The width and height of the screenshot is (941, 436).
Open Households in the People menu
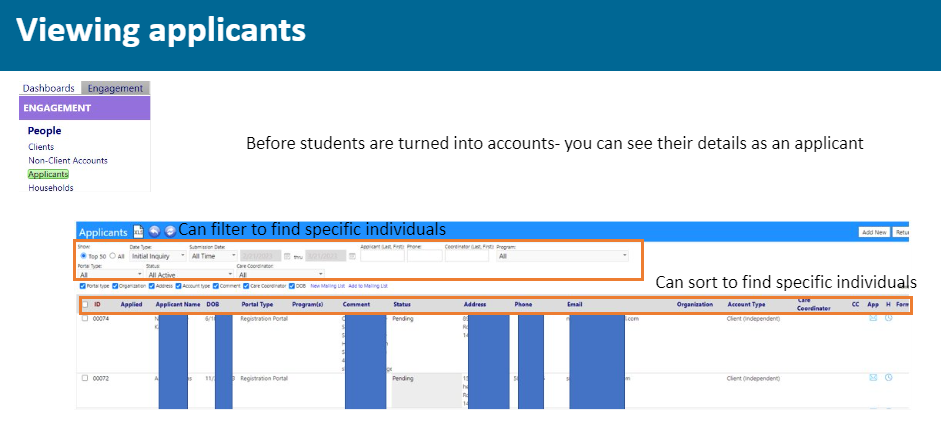(51, 188)
